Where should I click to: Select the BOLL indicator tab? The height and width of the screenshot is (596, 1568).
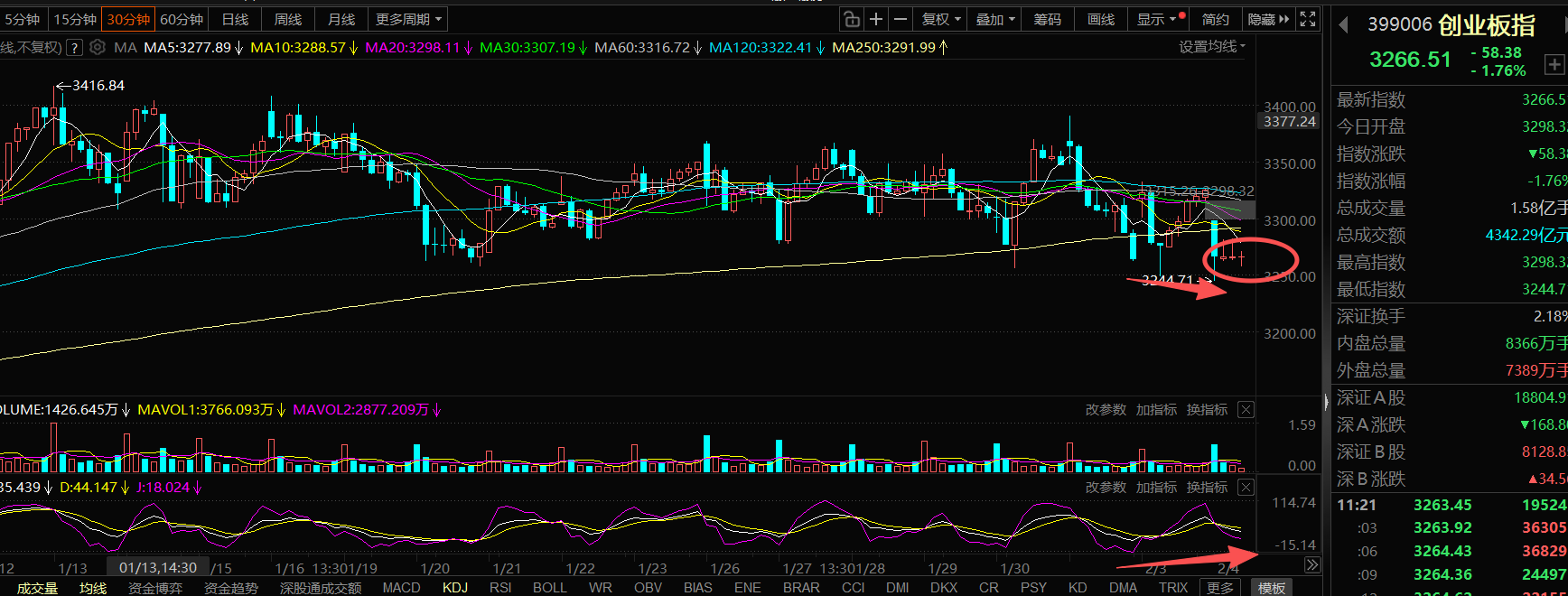tap(549, 588)
